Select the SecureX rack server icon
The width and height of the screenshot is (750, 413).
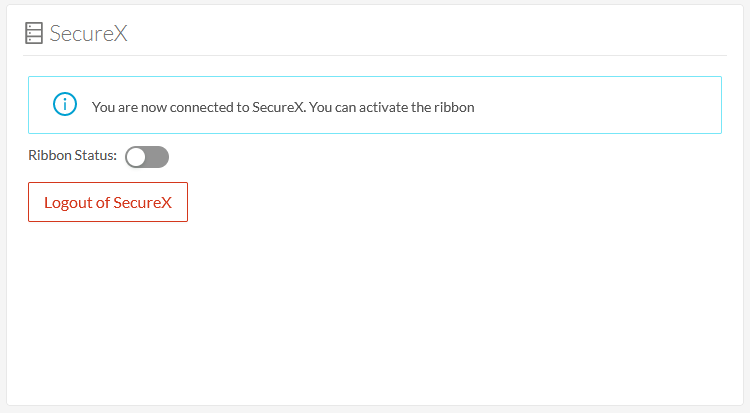coord(34,33)
